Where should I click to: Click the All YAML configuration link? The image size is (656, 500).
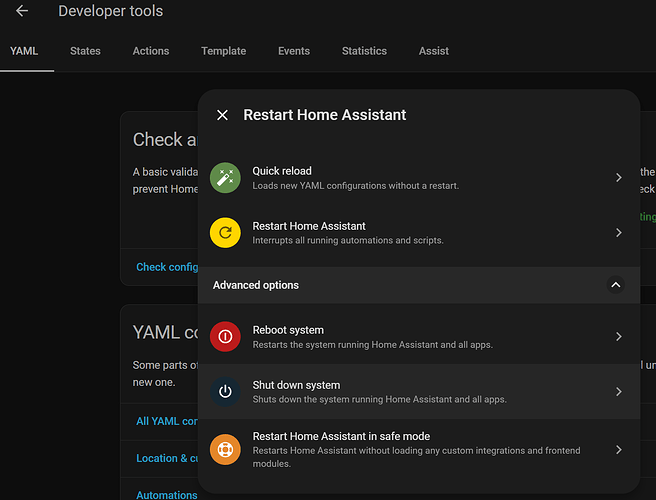tap(167, 421)
